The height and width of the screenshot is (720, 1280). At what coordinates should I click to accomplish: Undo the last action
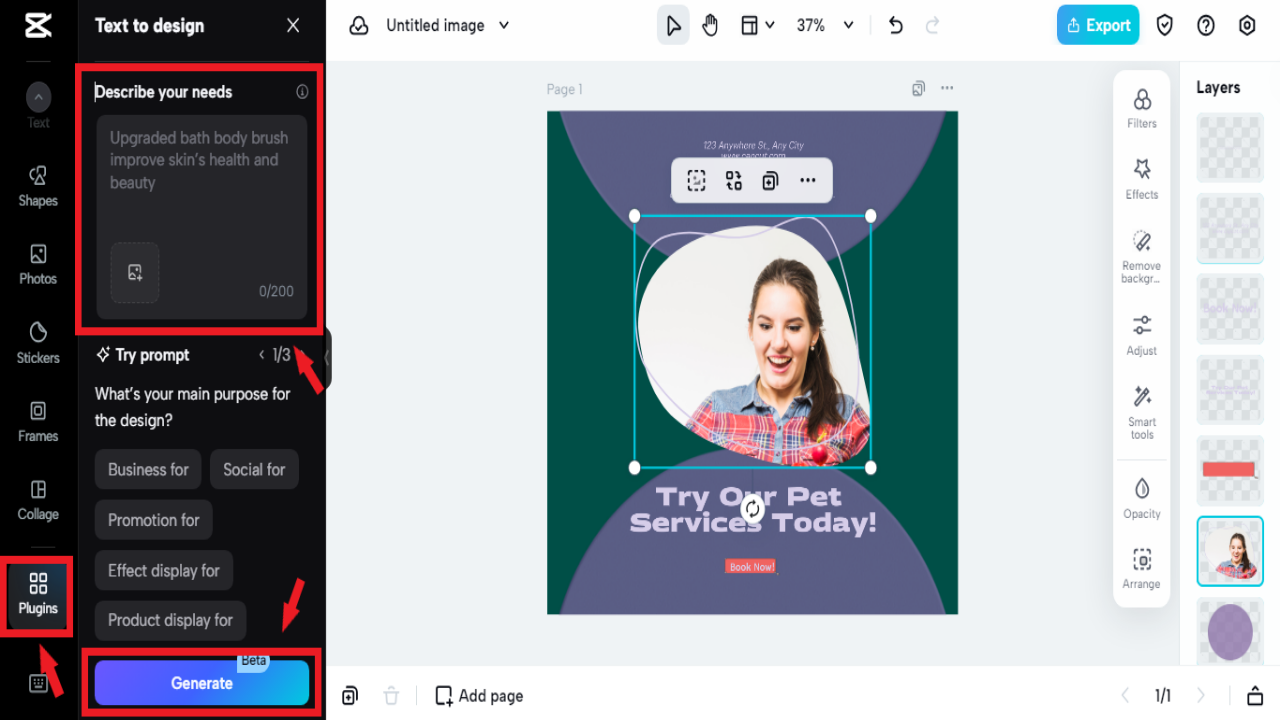[x=895, y=25]
